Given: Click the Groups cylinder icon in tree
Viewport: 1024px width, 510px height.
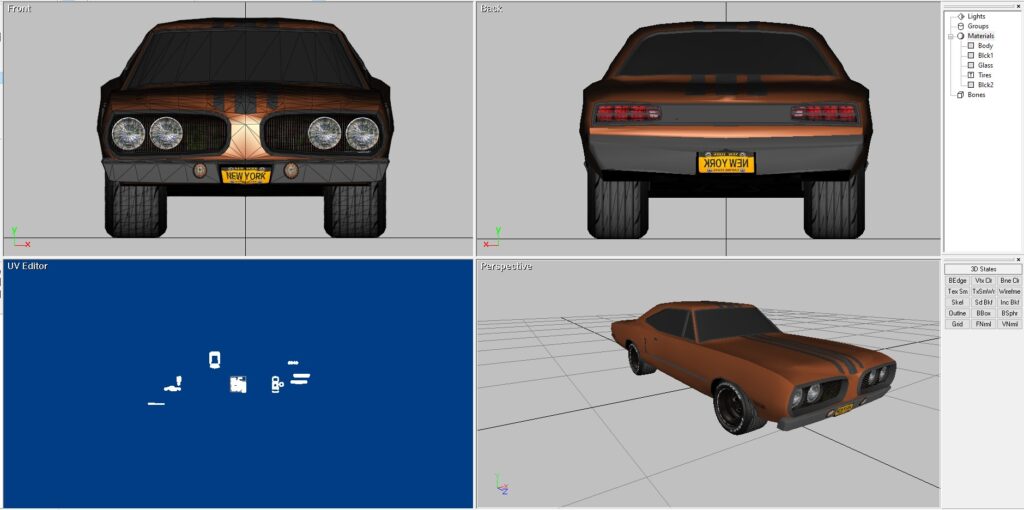Looking at the screenshot, I should tap(961, 26).
